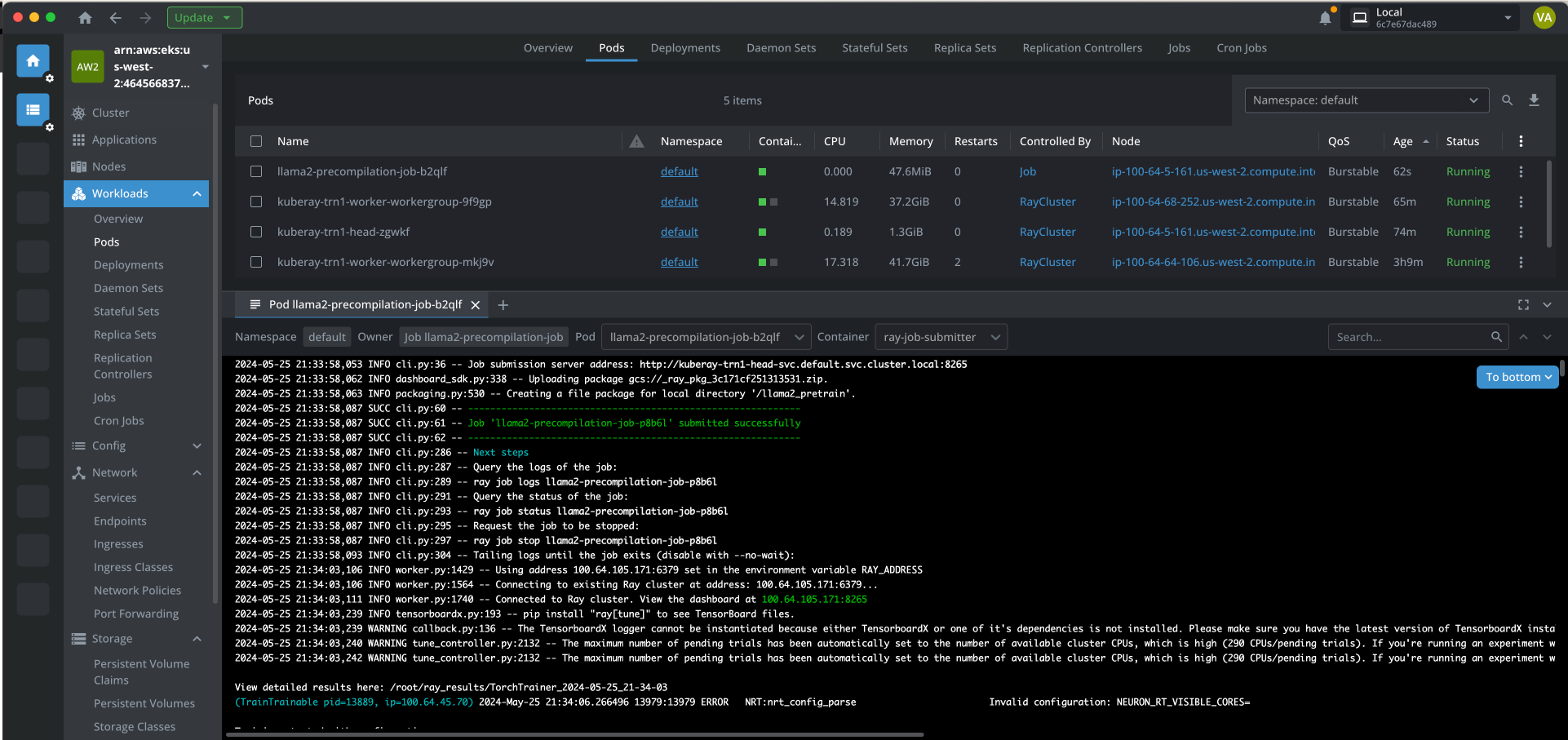Maximize the log panel with fullscreen icon
Screen dimensions: 1568x740
1523,304
